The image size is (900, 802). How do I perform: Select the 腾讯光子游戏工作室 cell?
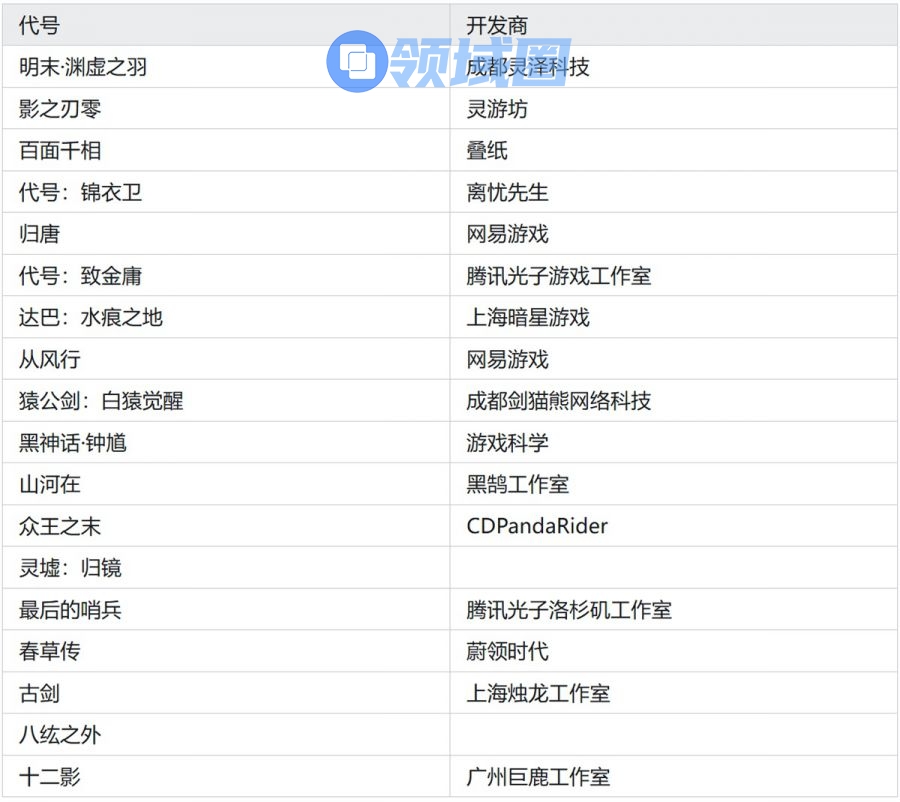558,276
